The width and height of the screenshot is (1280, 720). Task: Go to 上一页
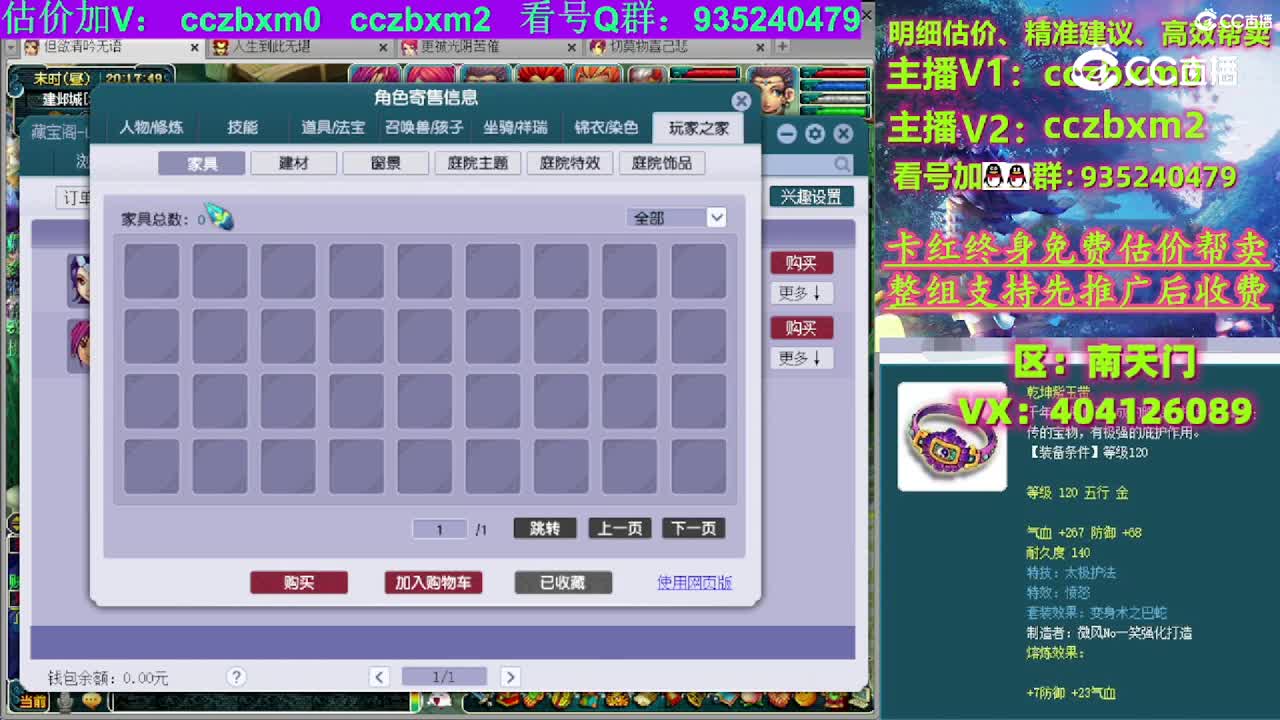pos(619,529)
